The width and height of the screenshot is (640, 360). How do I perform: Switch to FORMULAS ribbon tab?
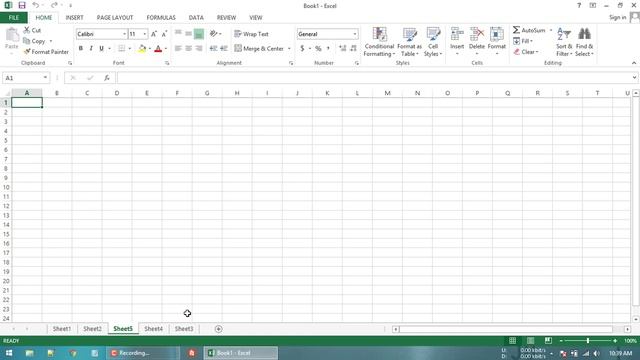161,18
